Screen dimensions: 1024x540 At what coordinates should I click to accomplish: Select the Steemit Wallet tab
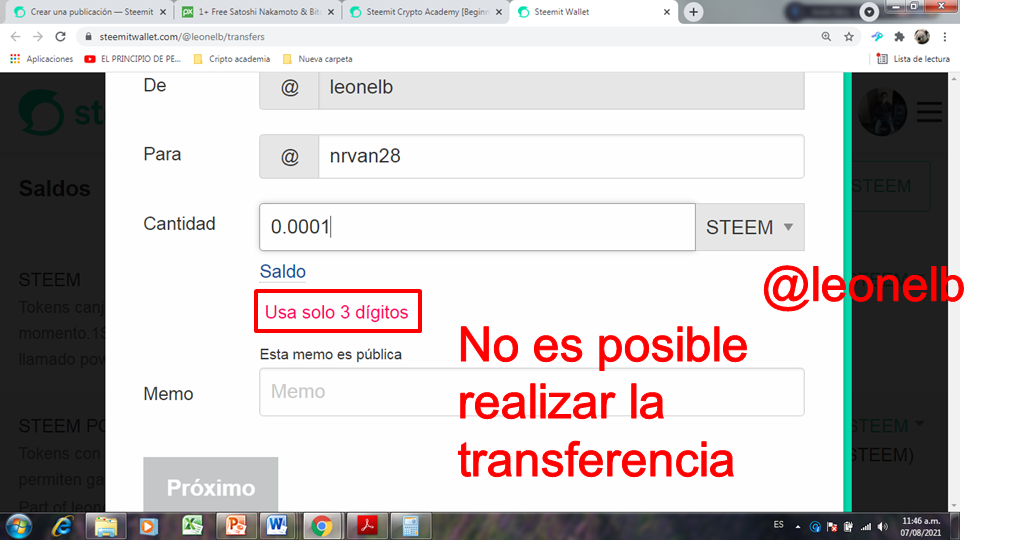click(591, 12)
